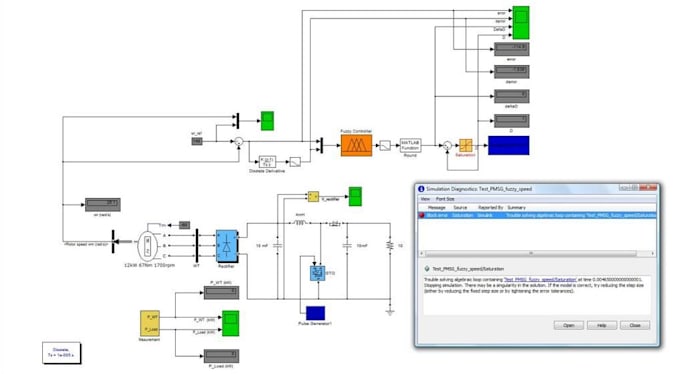Screen dimensions: 680x374
Task: Open the Font Size menu in Simulation Diagnostics
Action: (445, 199)
